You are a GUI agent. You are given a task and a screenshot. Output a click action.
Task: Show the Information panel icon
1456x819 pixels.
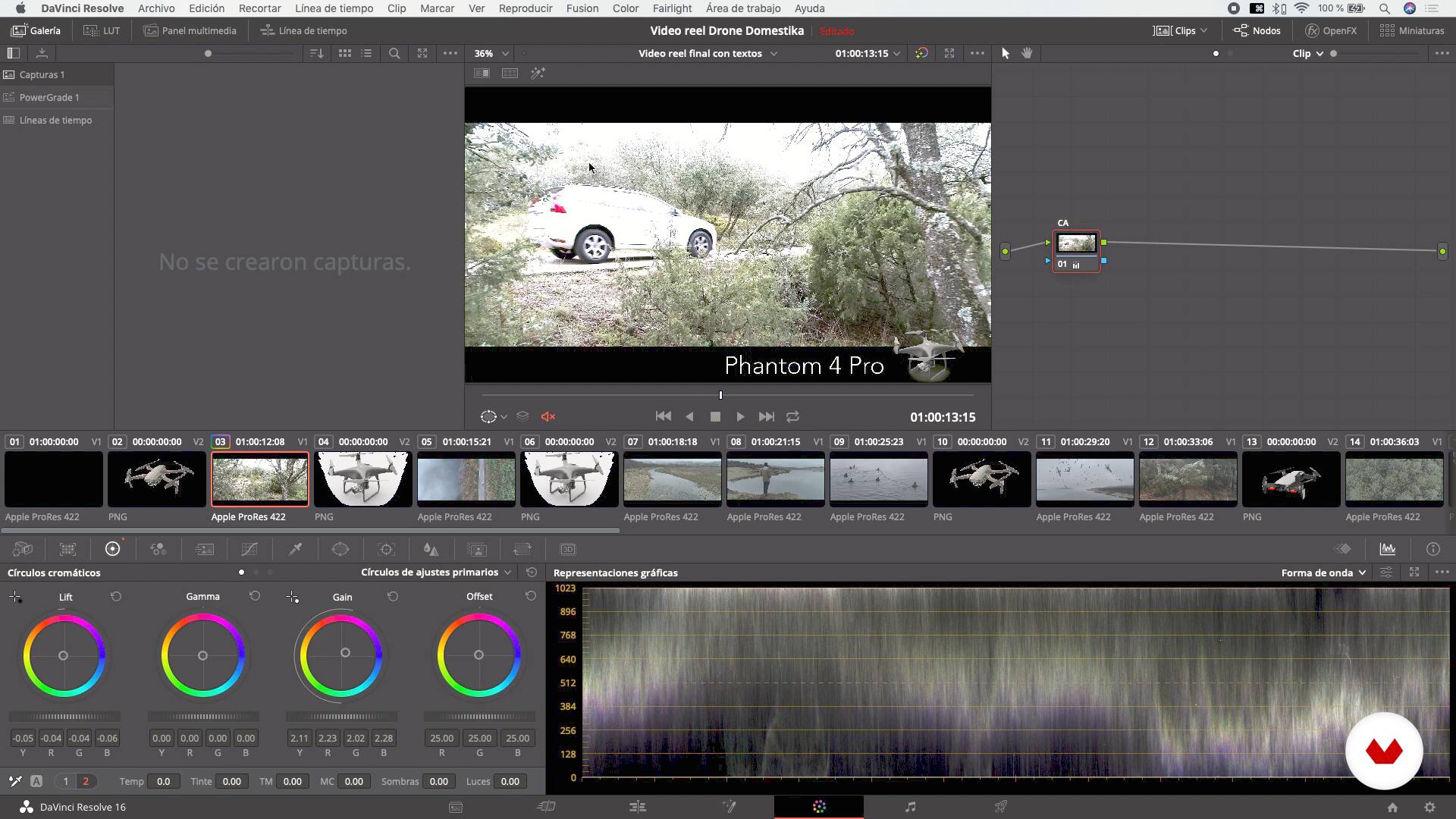(x=1432, y=549)
